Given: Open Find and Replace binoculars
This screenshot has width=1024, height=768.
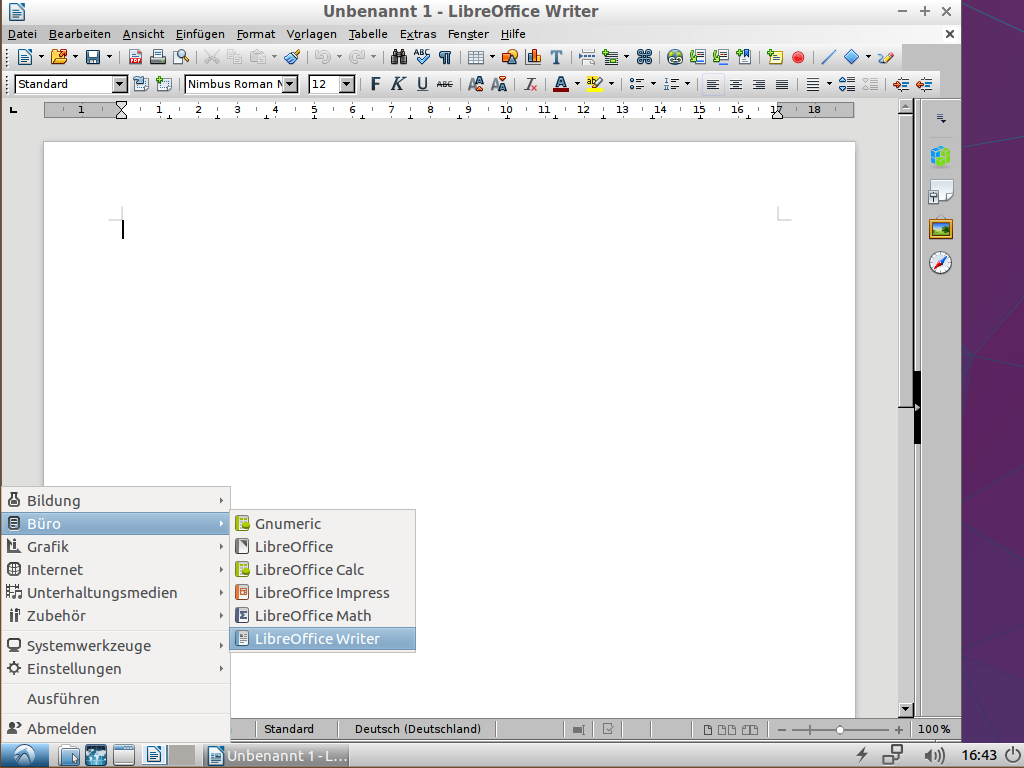Looking at the screenshot, I should pos(398,57).
